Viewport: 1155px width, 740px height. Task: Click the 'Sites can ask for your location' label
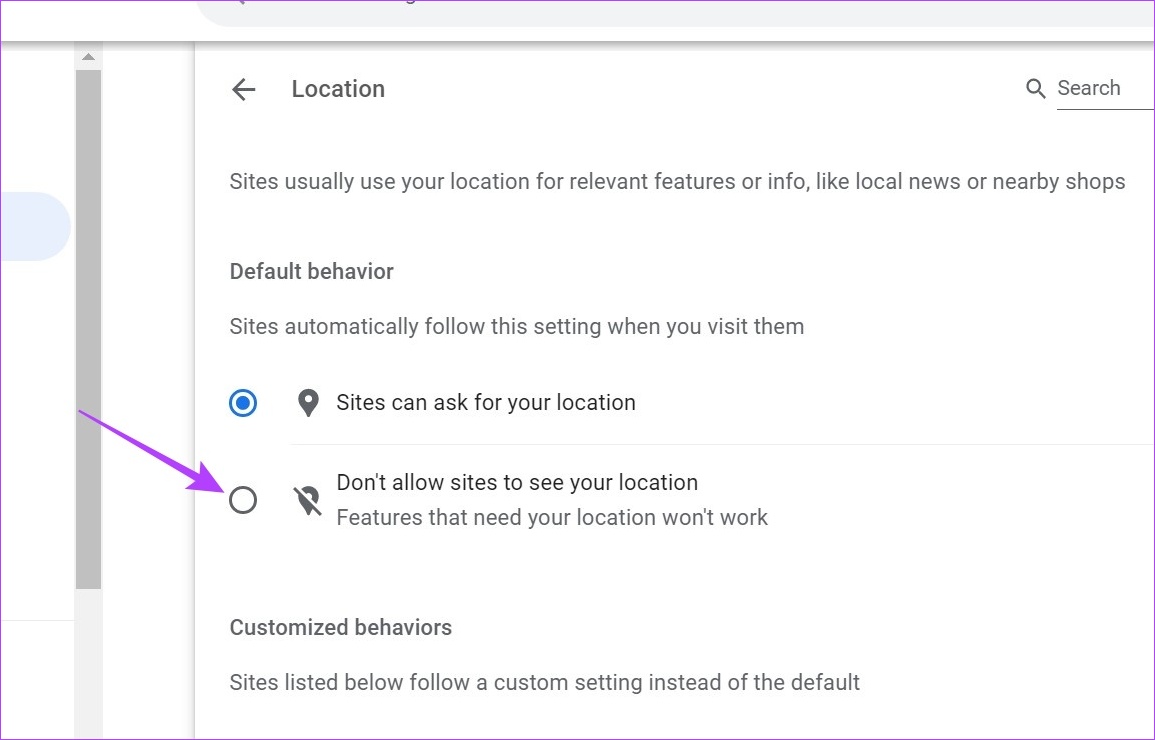point(485,402)
